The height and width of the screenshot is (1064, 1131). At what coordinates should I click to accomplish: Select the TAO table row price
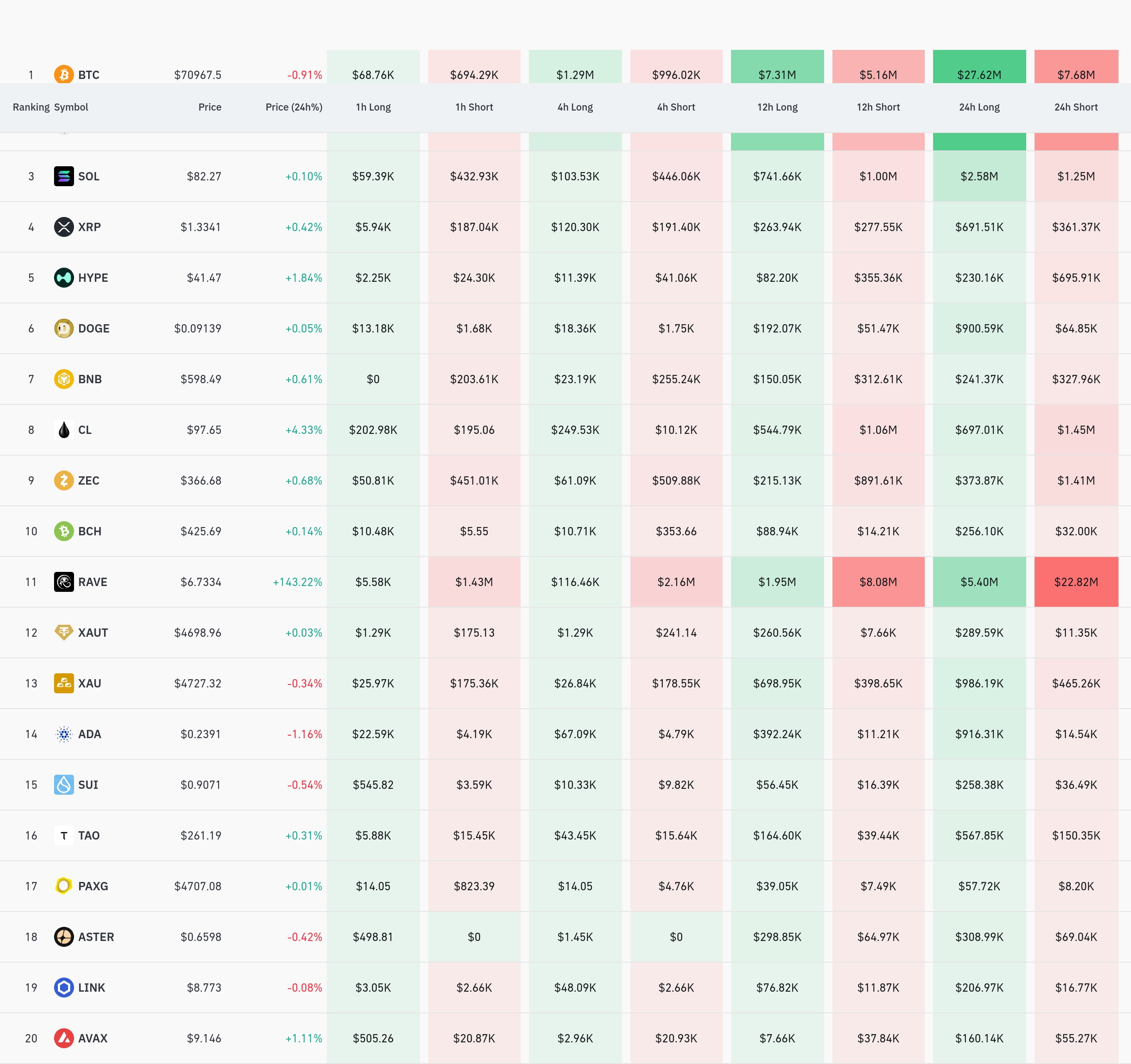click(x=200, y=835)
